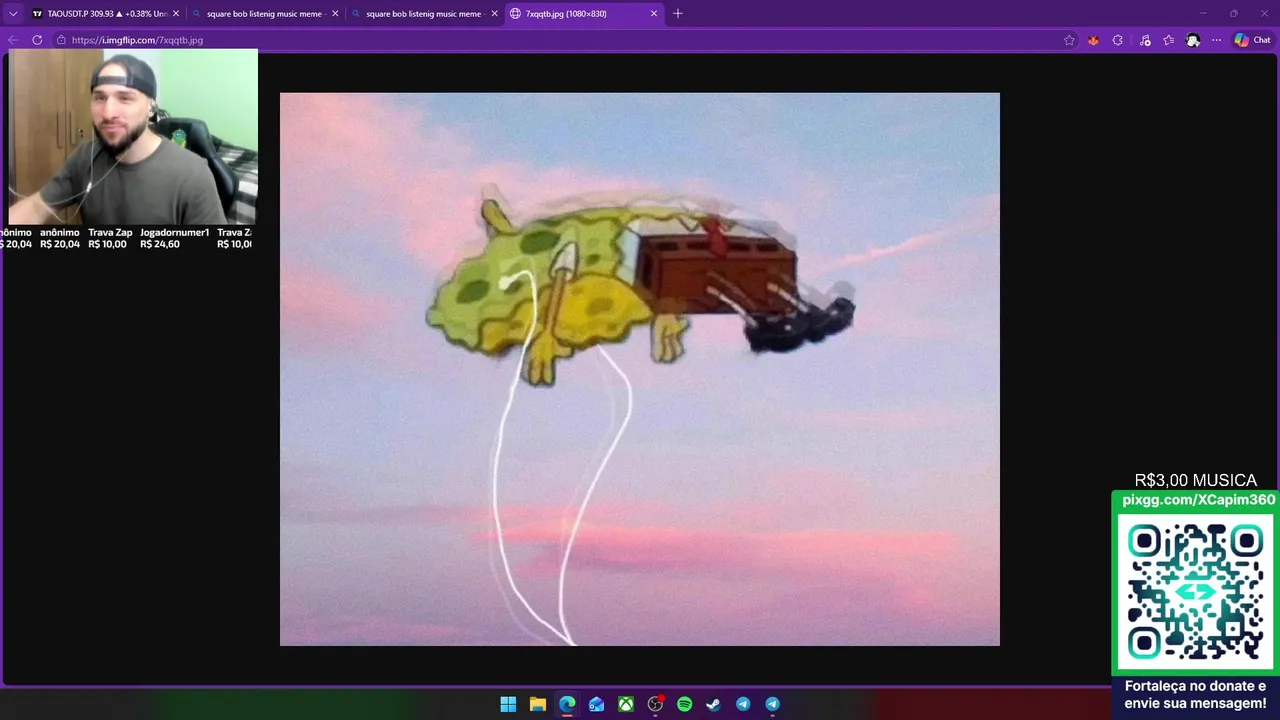This screenshot has height=720, width=1280.
Task: Open Spotify from the taskbar
Action: (x=684, y=704)
